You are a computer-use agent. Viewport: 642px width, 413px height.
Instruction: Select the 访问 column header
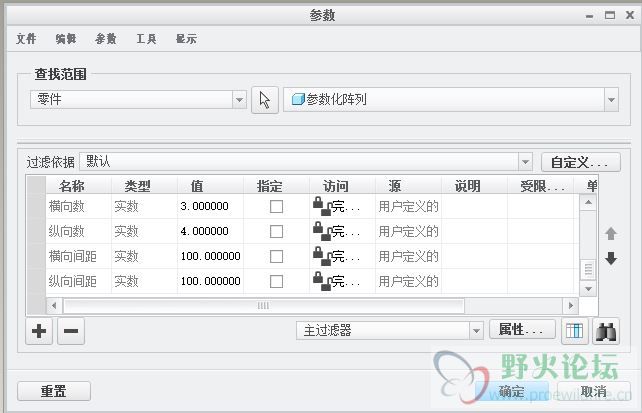coord(342,186)
